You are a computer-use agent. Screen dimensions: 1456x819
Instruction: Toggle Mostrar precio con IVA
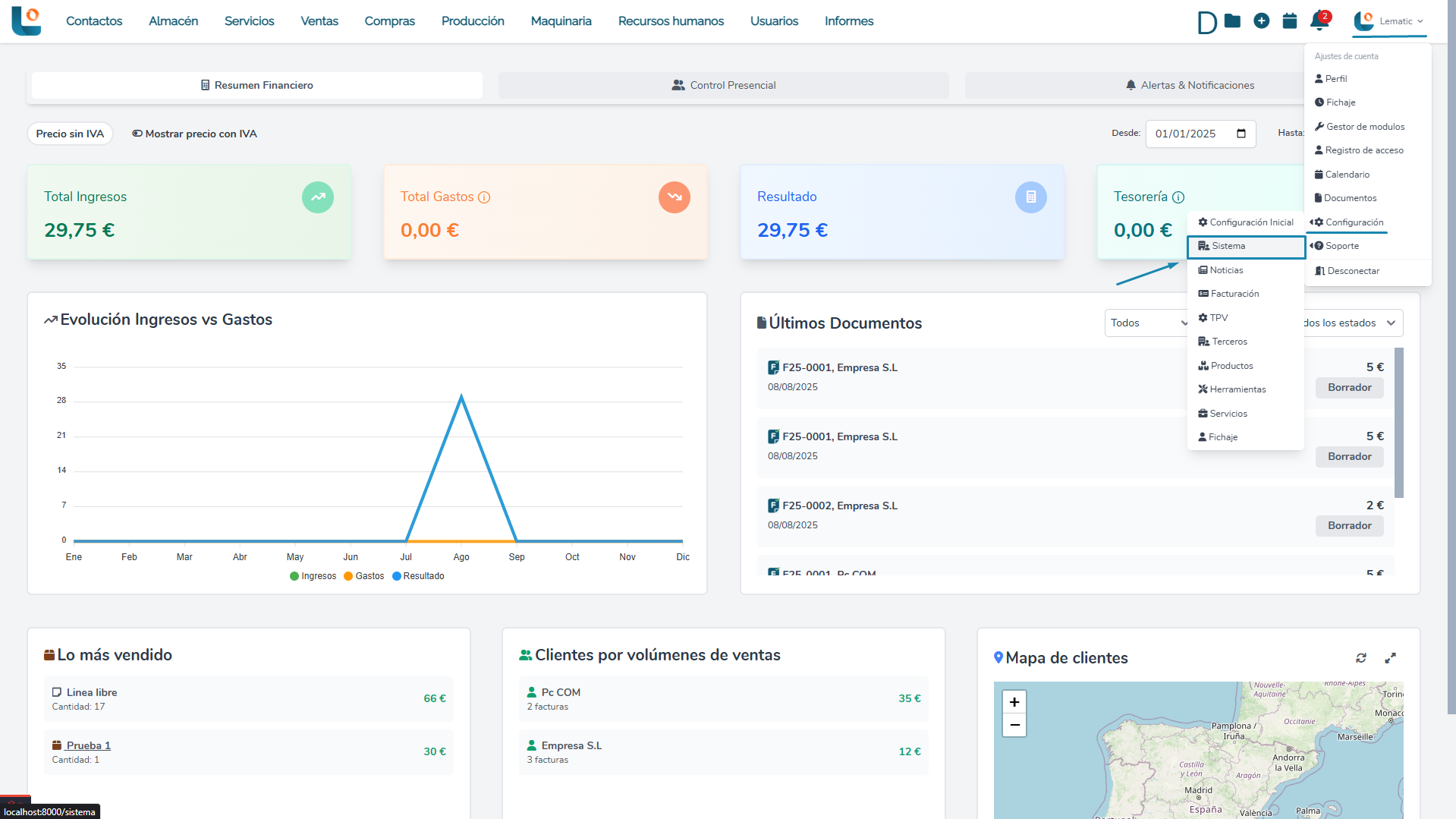tap(194, 134)
